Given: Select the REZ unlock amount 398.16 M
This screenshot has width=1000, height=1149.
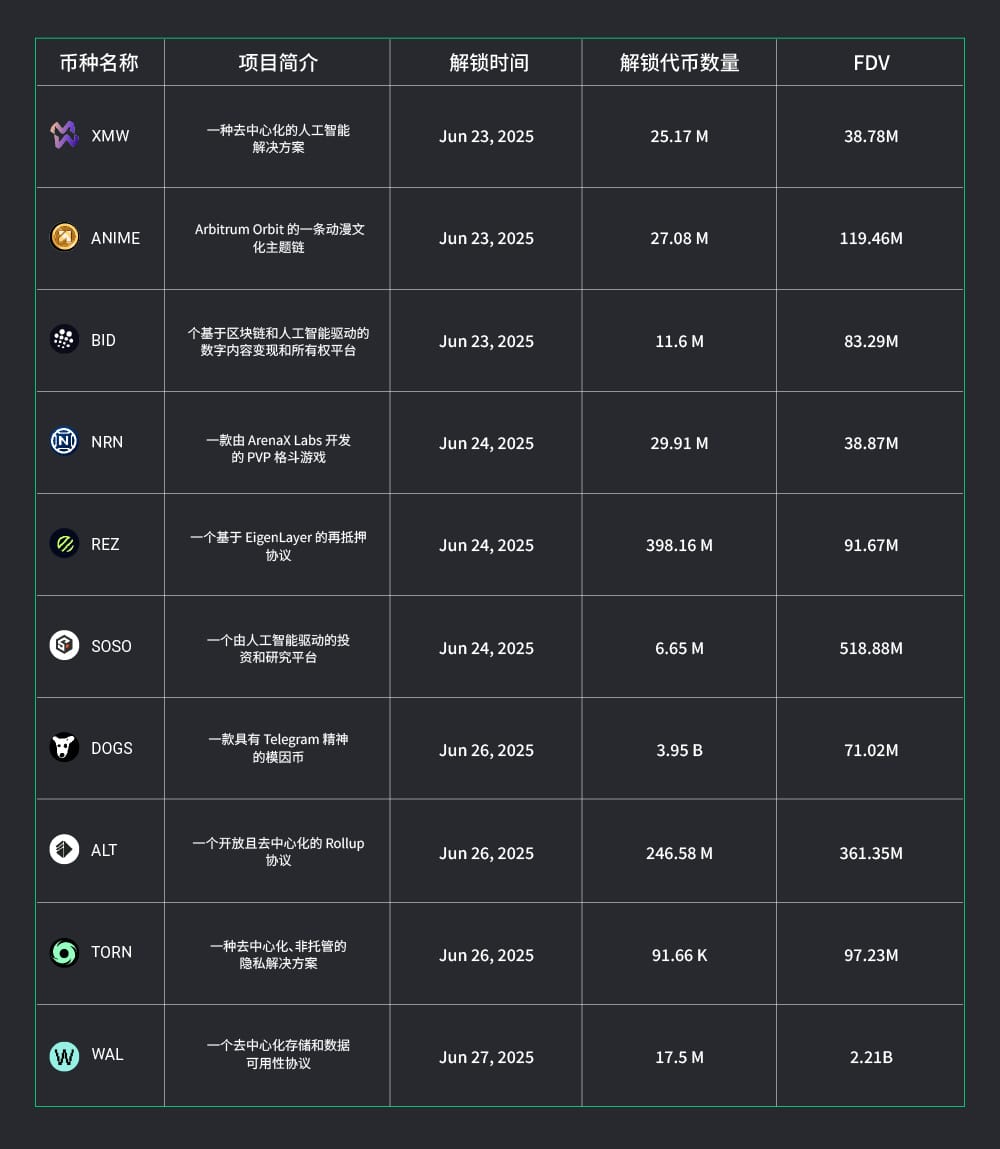Looking at the screenshot, I should coord(679,545).
